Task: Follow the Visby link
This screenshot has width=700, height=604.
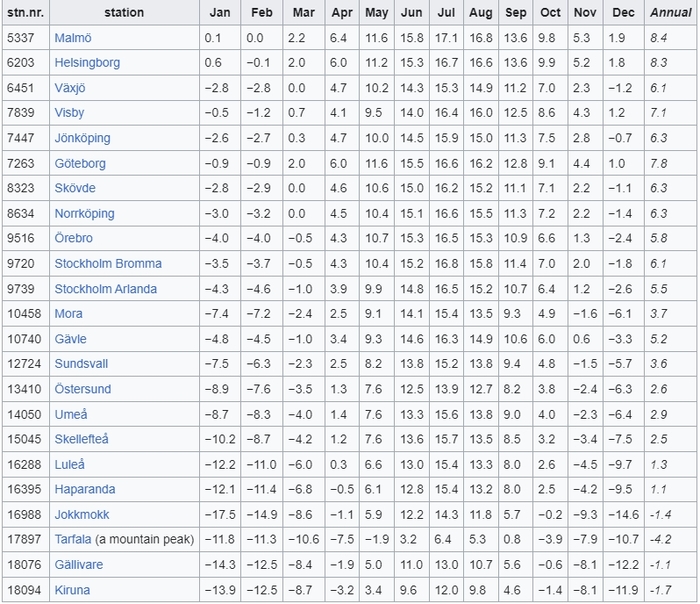Action: pyautogui.click(x=70, y=113)
